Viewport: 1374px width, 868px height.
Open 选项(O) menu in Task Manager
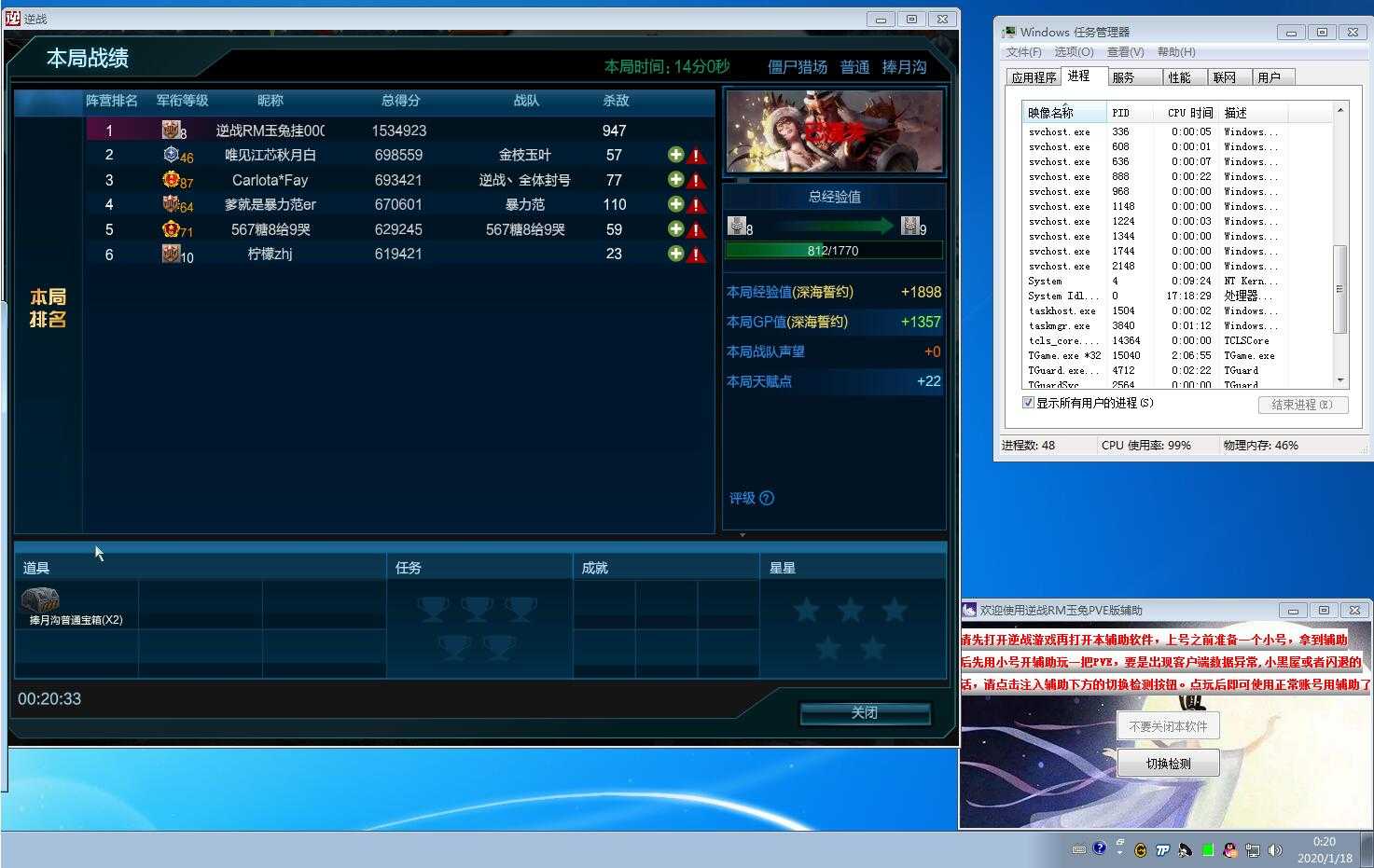[1074, 52]
